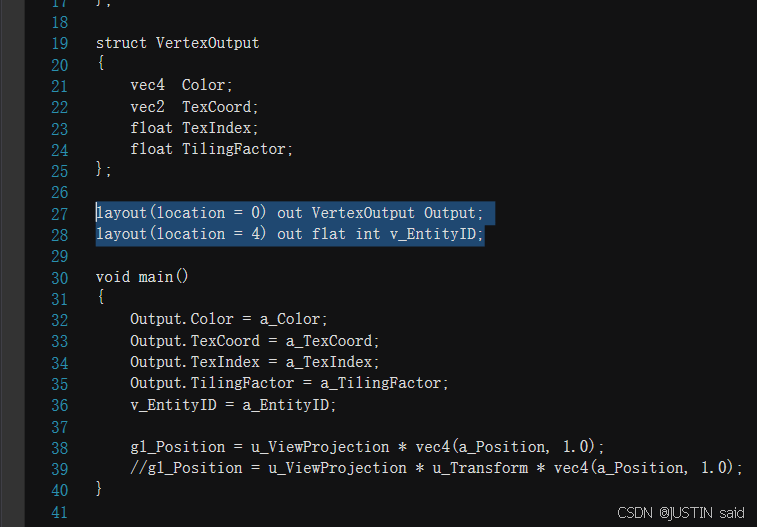
Task: Click 'Output.TexIndex = a_TexIndex;' statement
Action: click(x=254, y=362)
